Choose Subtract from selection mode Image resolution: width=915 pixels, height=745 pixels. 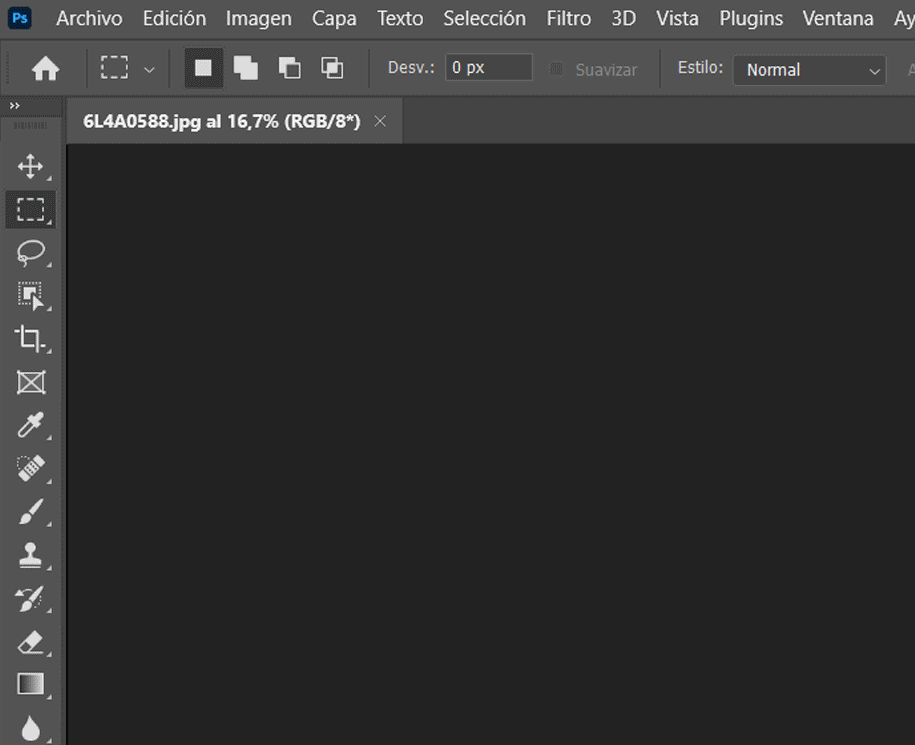(x=289, y=68)
